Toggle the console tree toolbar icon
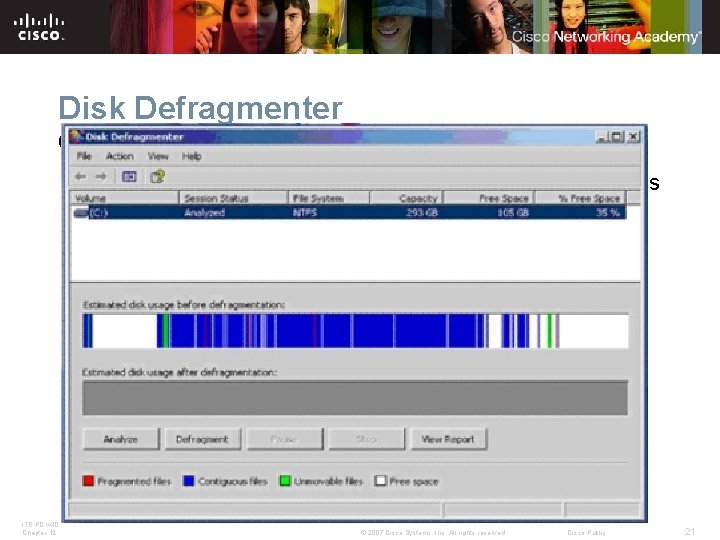Screen dimensions: 720x540 coord(129,176)
